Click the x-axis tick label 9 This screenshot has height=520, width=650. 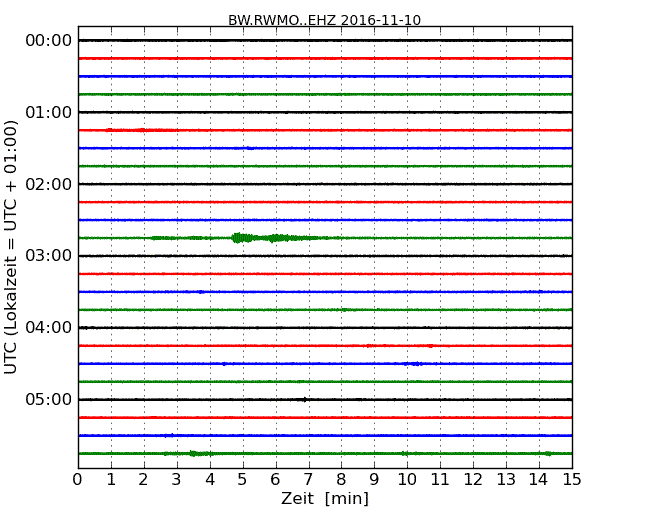374,480
